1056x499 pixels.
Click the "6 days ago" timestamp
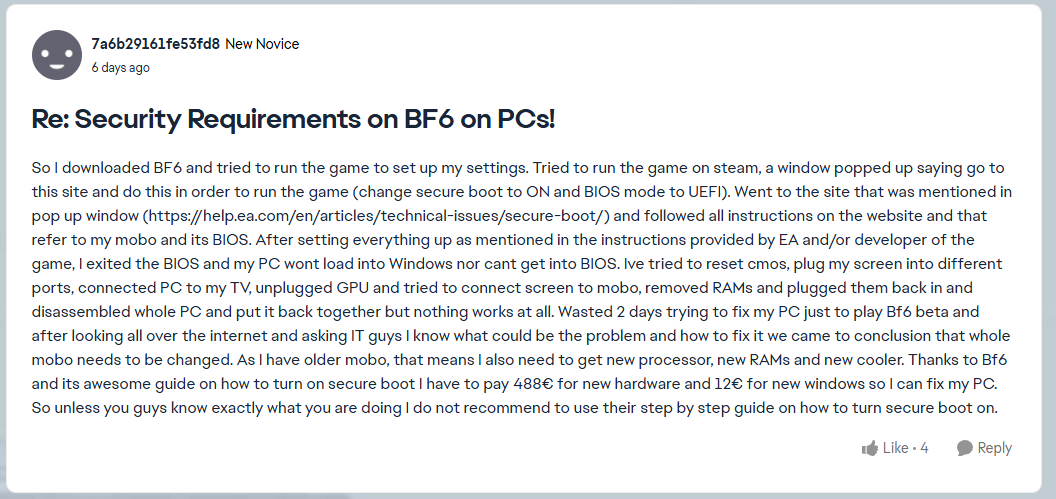(120, 68)
